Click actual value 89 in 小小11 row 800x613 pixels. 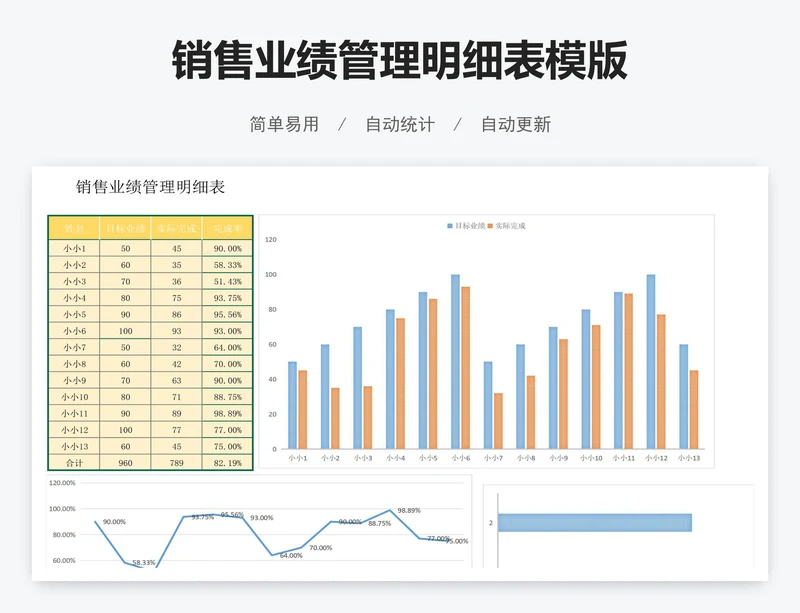click(x=177, y=413)
